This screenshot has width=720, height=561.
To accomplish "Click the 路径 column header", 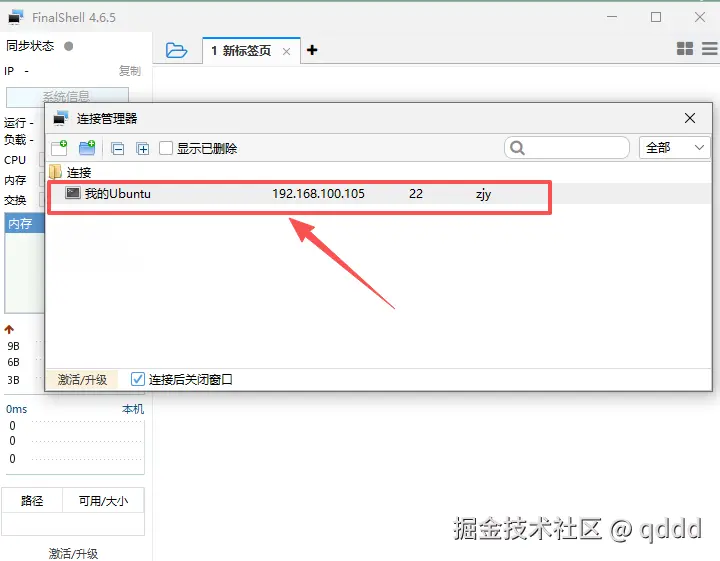I will pos(32,500).
